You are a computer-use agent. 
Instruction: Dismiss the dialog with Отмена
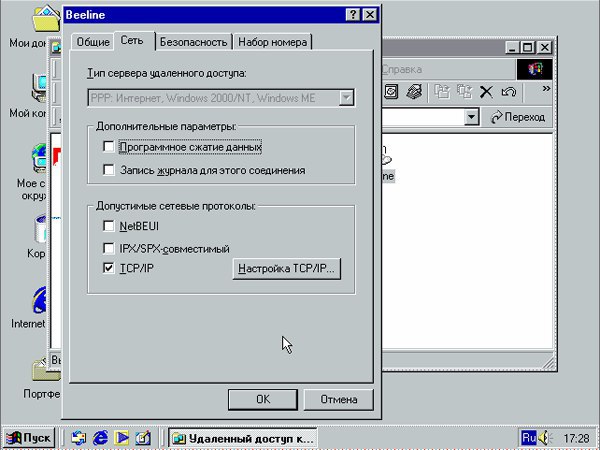click(x=339, y=399)
